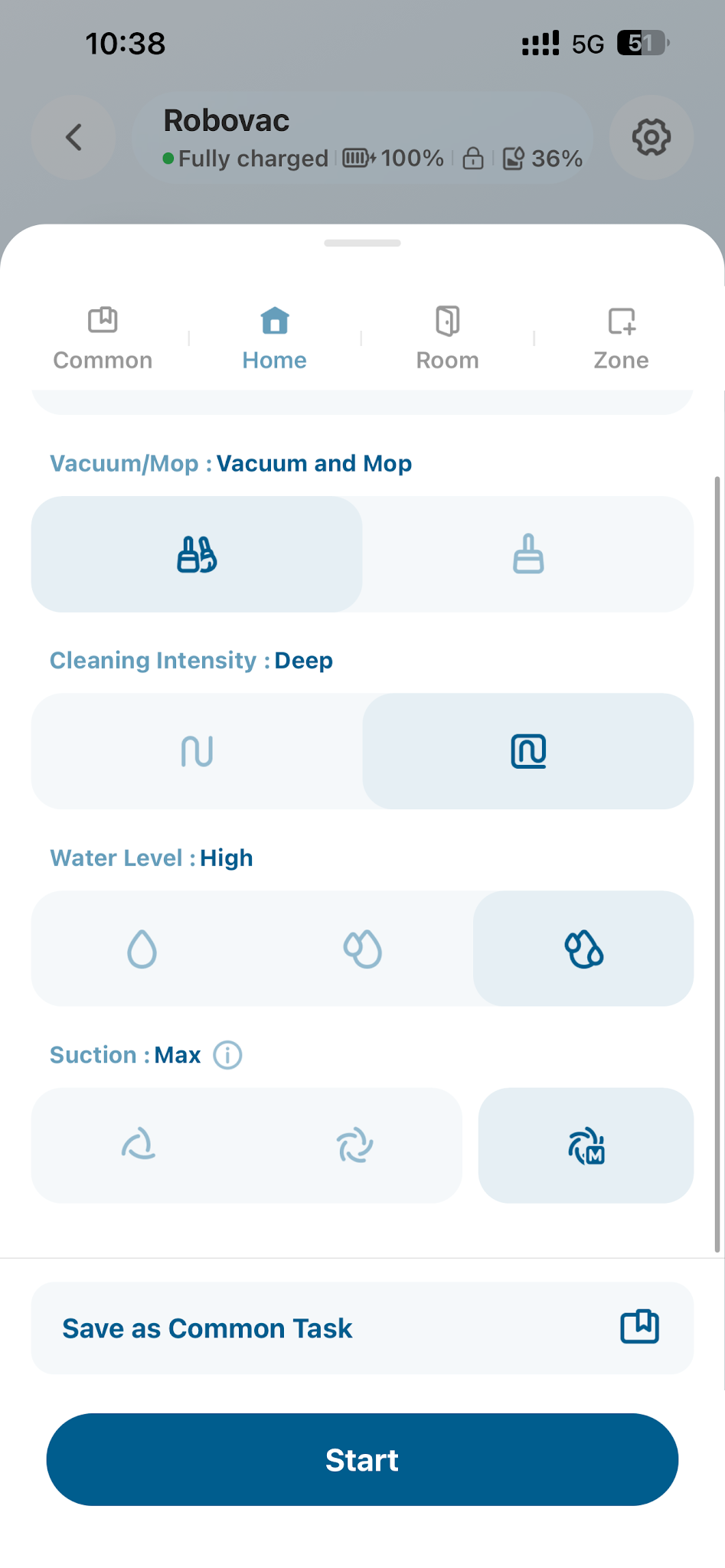Go back using the left arrow
Image resolution: width=725 pixels, height=1568 pixels.
(73, 138)
